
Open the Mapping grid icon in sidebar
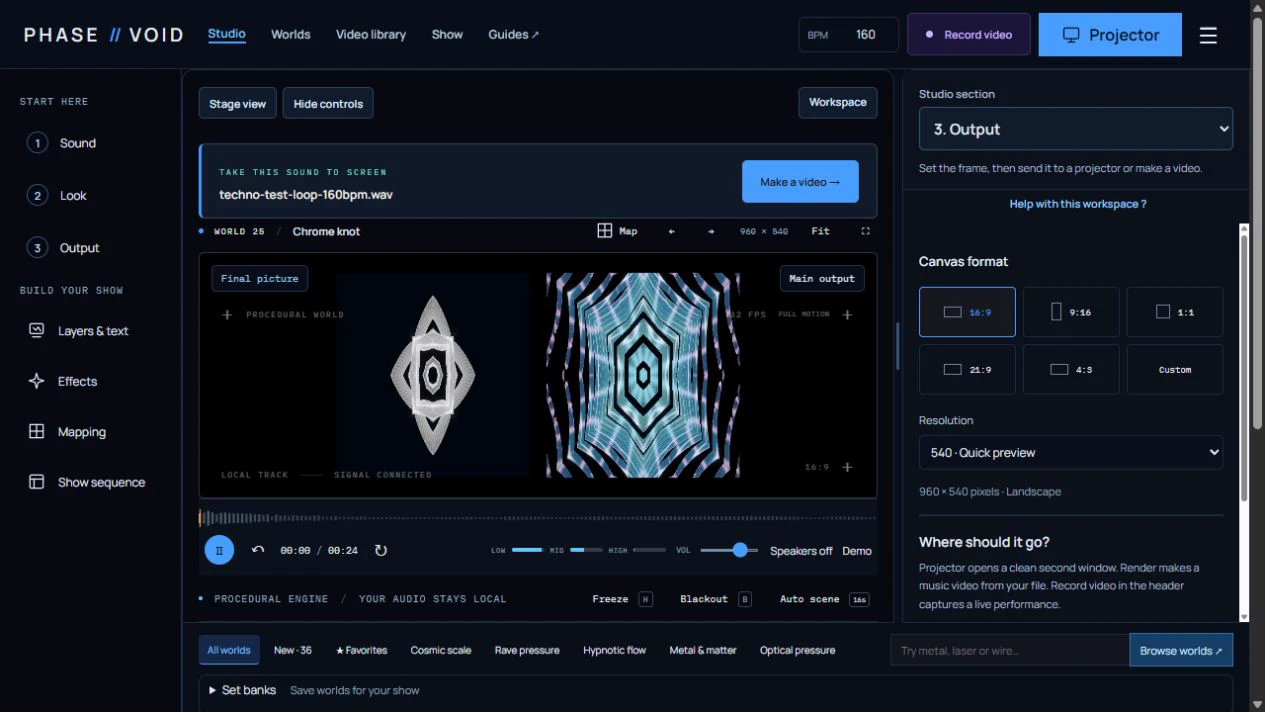37,432
